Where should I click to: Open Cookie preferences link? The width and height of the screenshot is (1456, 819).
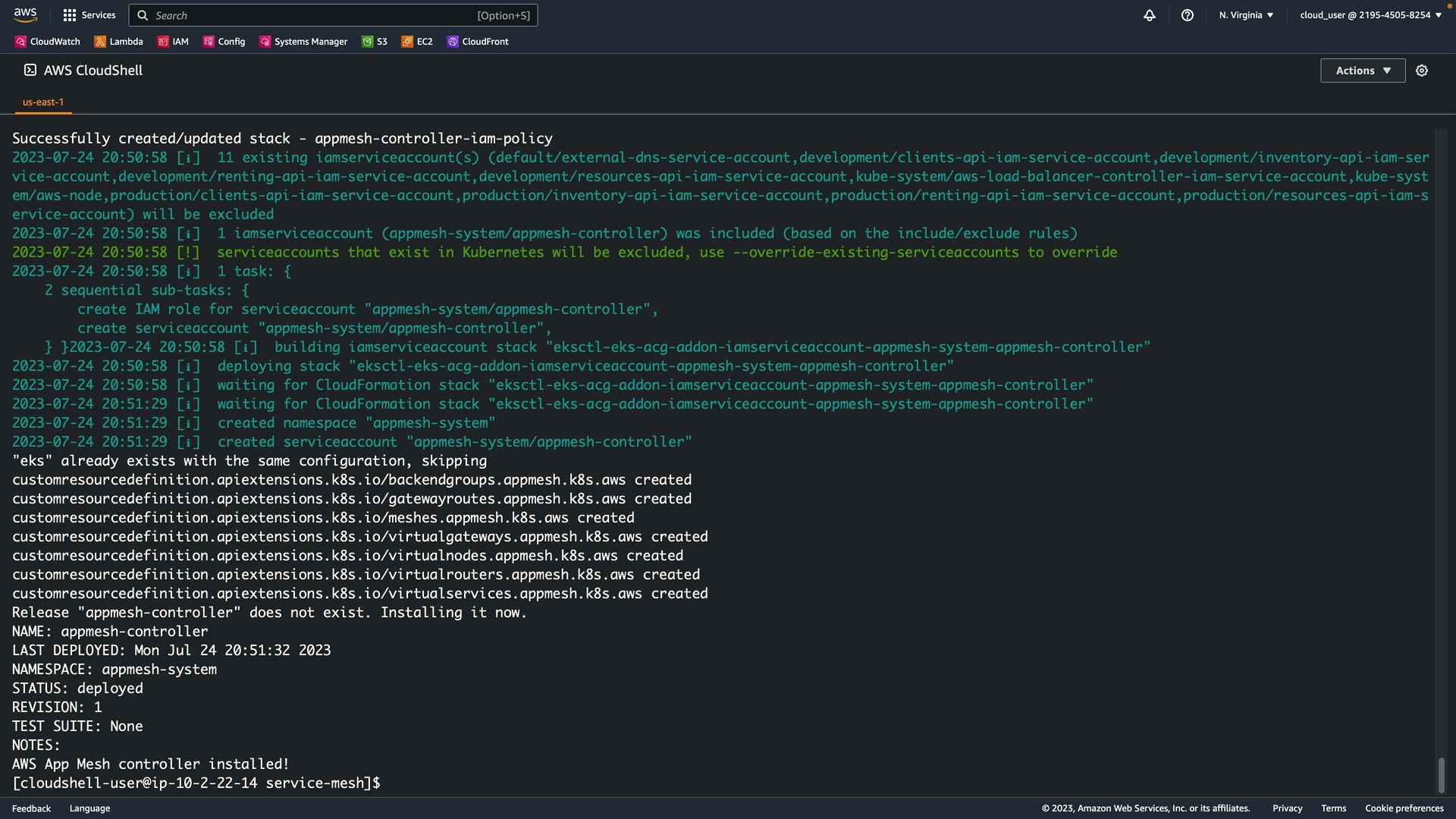click(1404, 808)
